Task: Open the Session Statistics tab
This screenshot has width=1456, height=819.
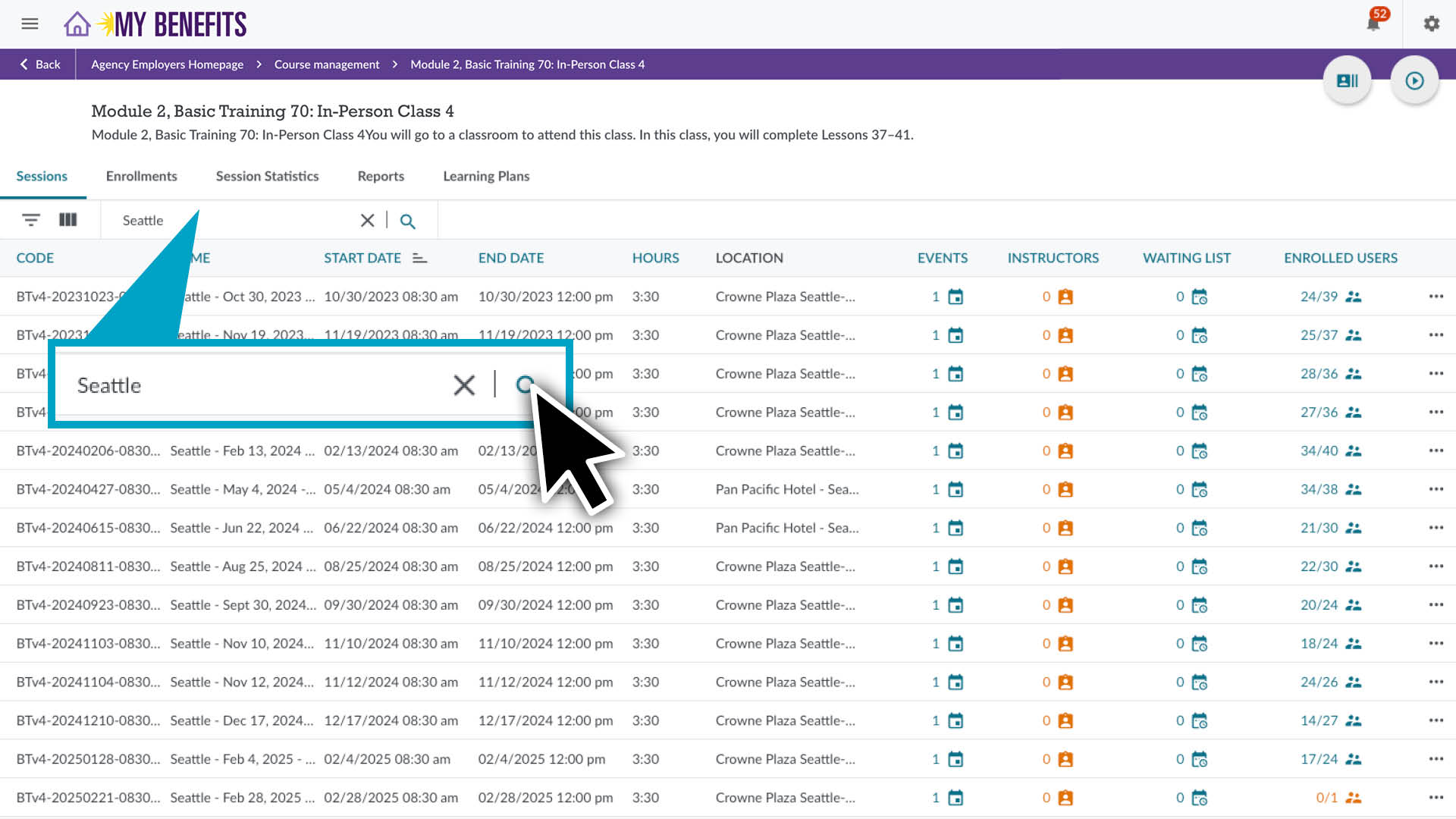Action: click(x=267, y=176)
